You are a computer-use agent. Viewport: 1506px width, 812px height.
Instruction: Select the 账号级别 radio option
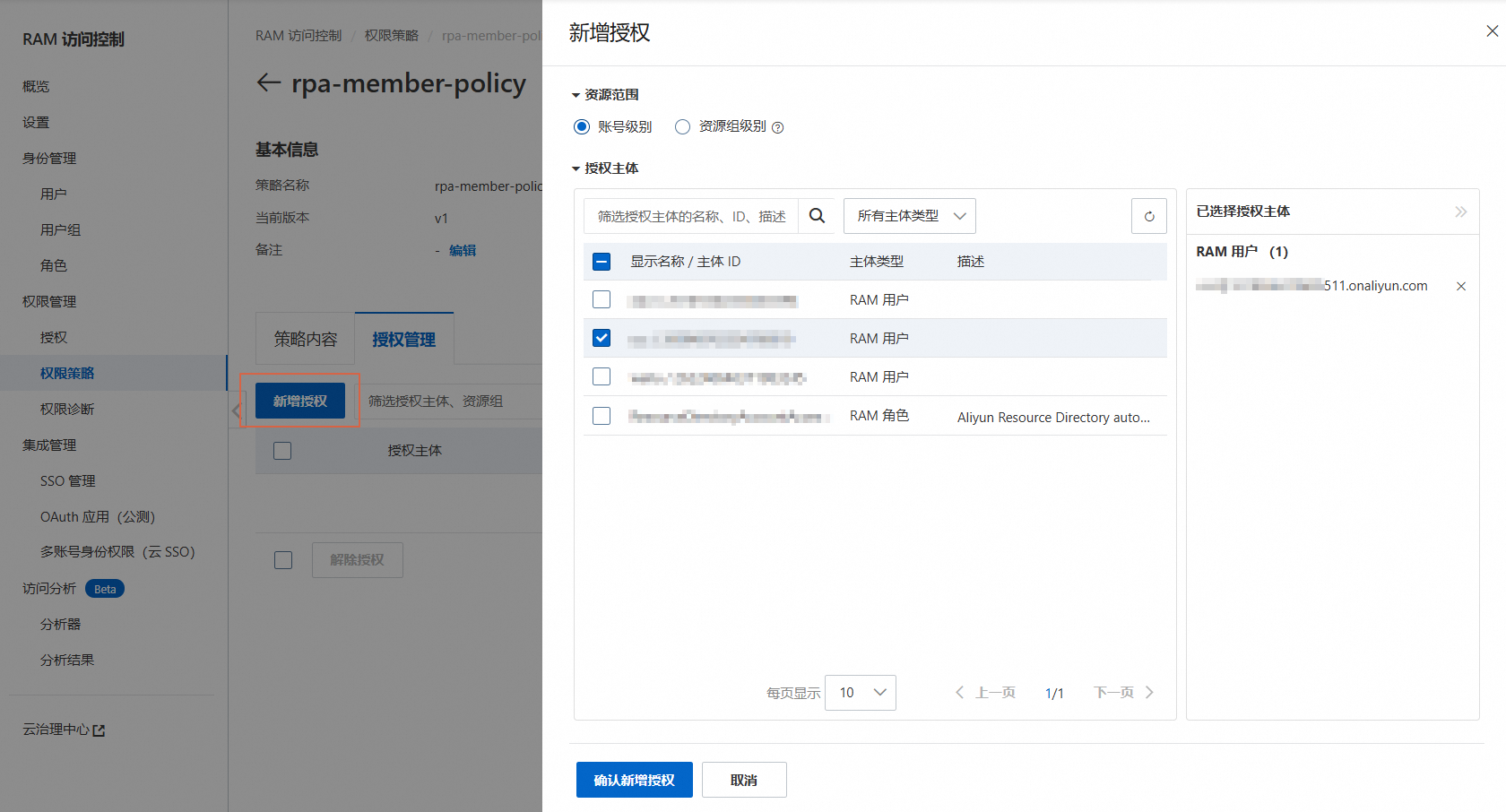(582, 126)
